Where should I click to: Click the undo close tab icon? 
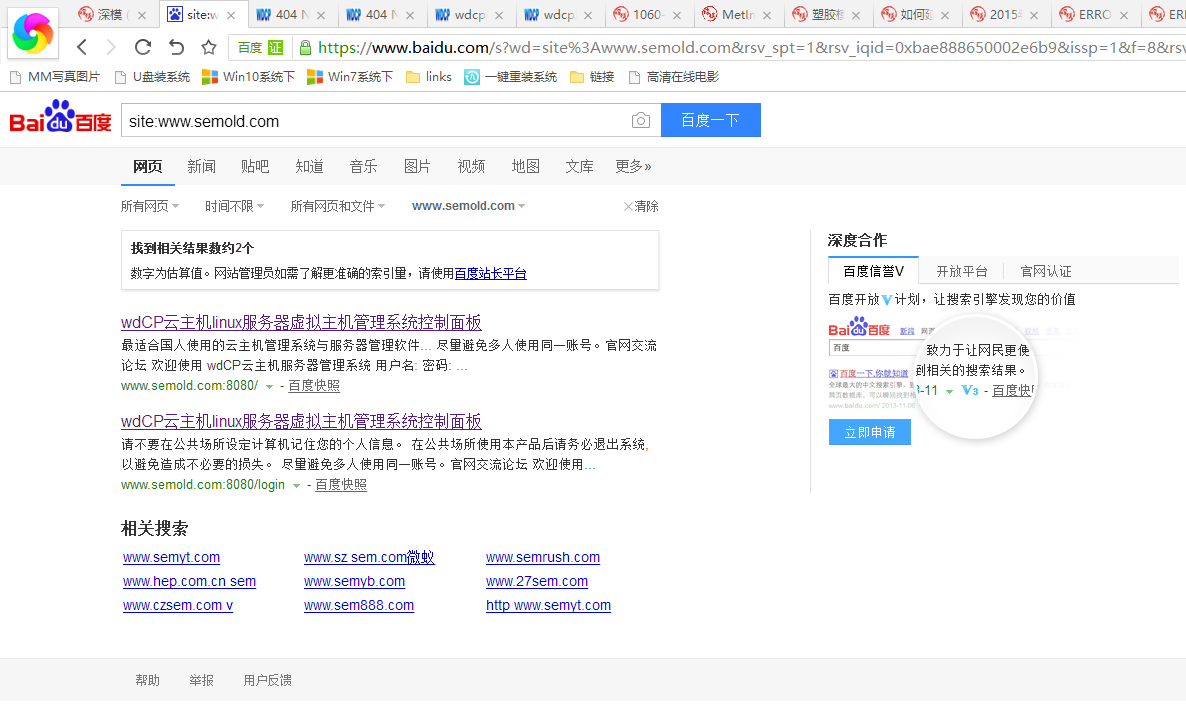(176, 48)
